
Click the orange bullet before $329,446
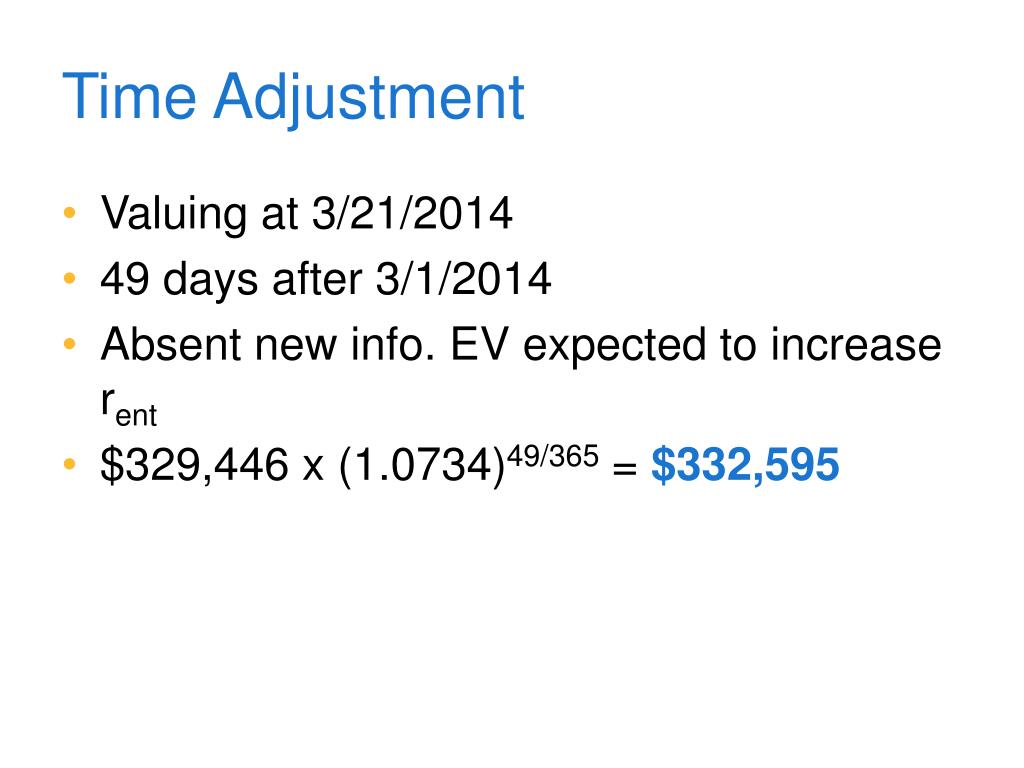click(68, 466)
